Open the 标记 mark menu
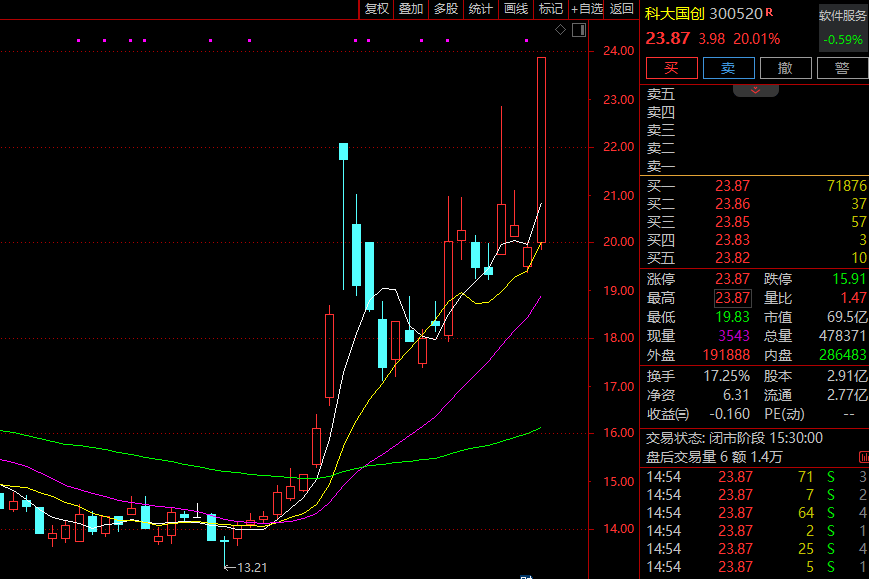 (551, 9)
